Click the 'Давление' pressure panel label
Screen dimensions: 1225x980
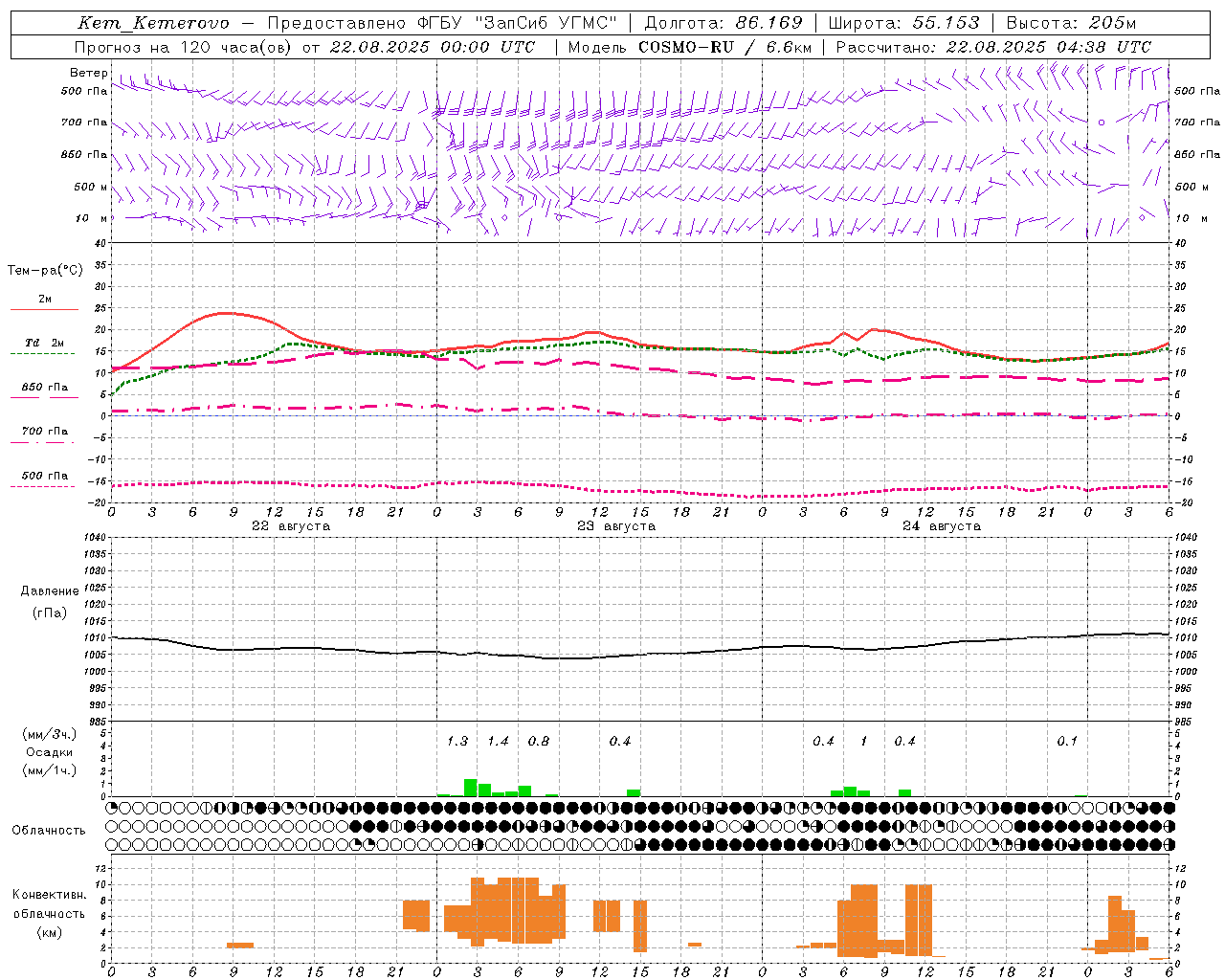[x=50, y=591]
